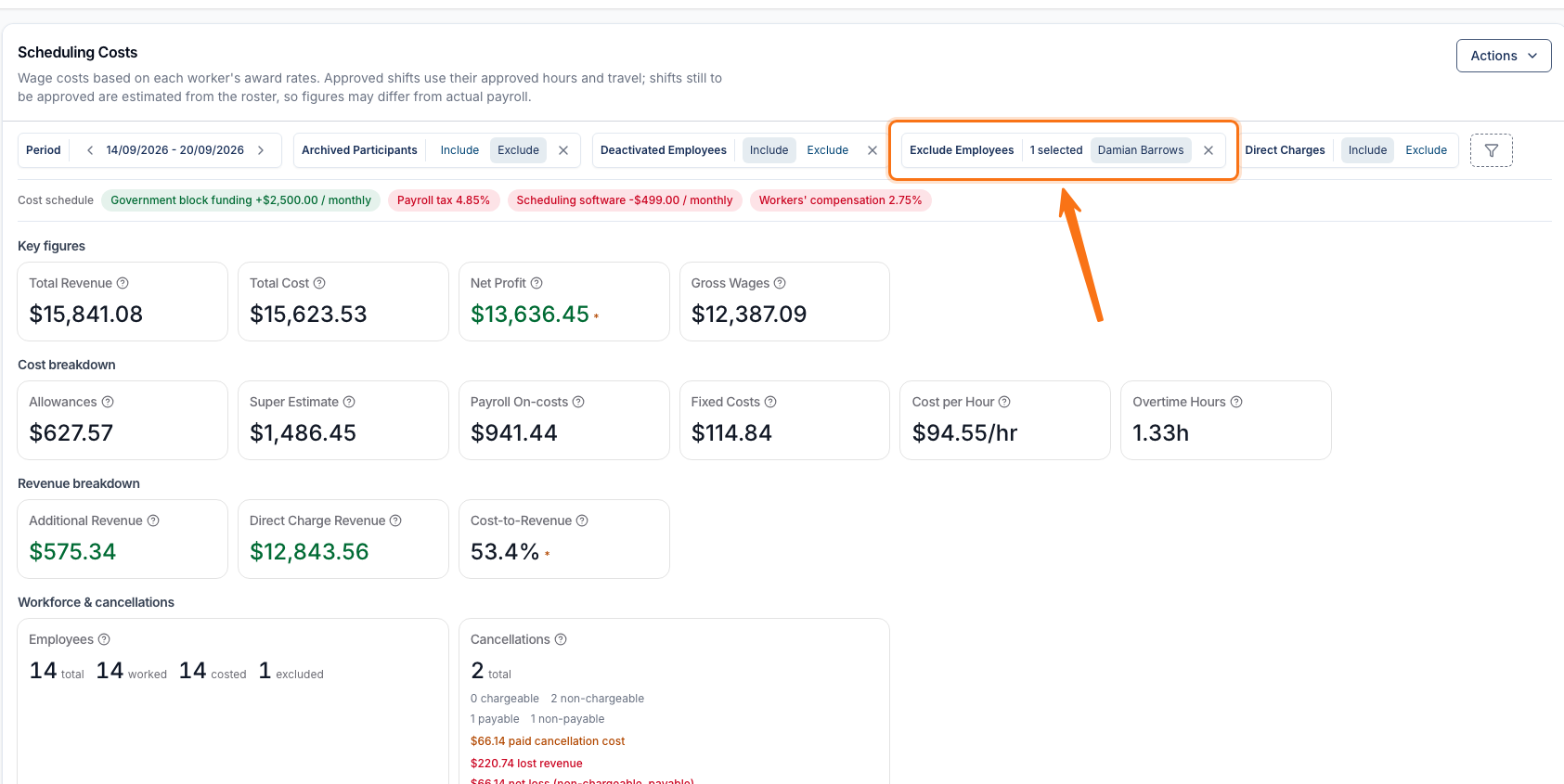Remove the Archived Participants filter
The width and height of the screenshot is (1564, 784).
563,150
